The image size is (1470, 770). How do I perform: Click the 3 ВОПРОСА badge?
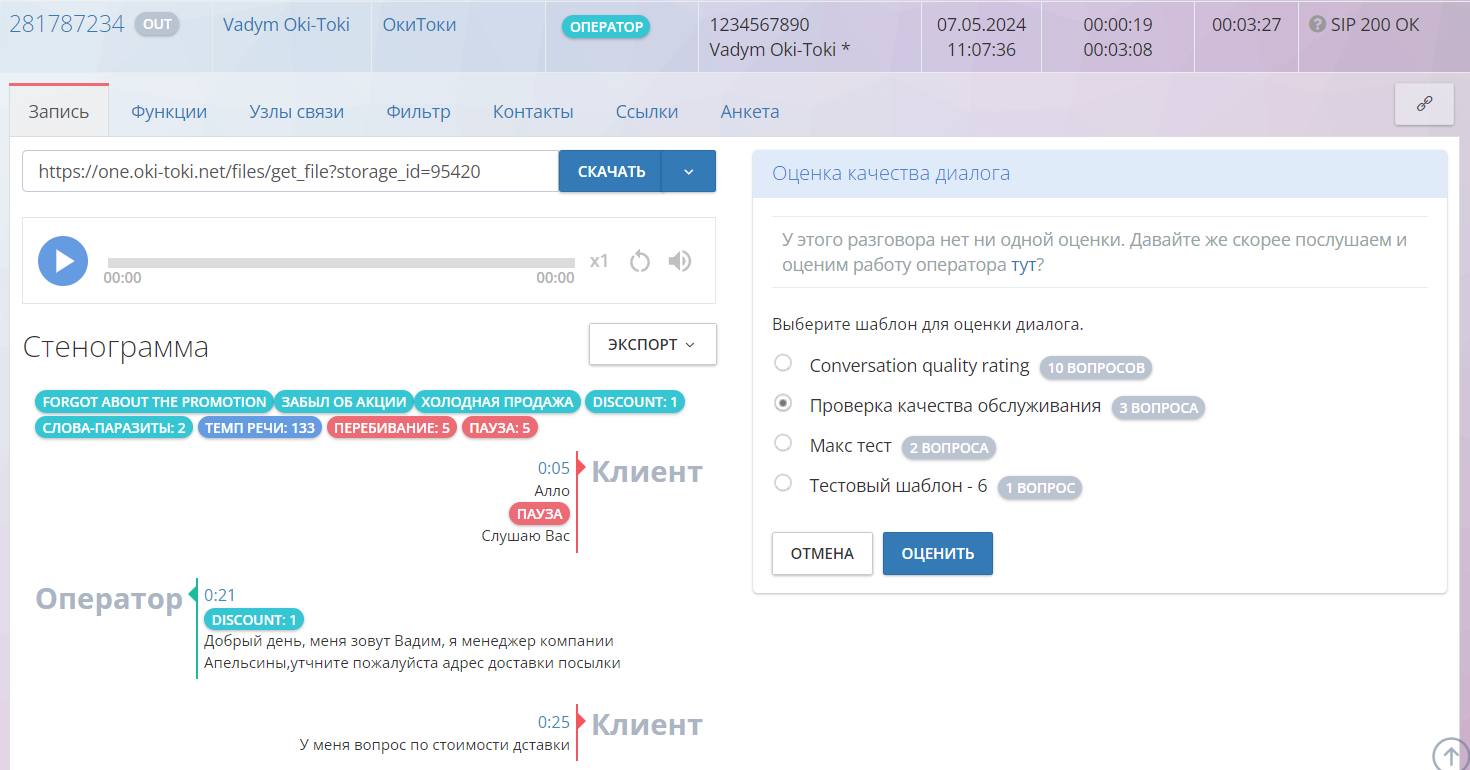(1159, 408)
